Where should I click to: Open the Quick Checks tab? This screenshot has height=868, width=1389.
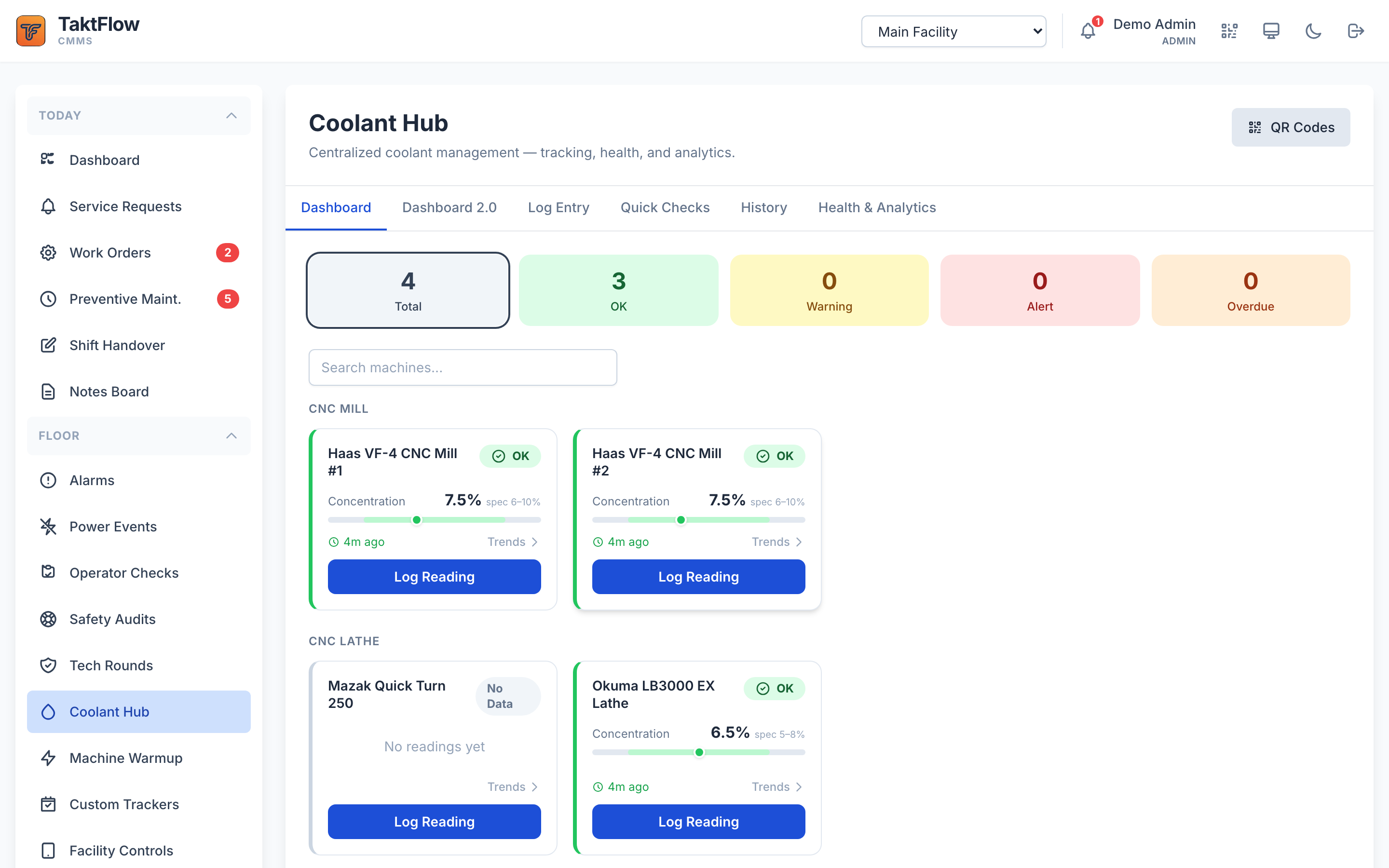(x=665, y=207)
